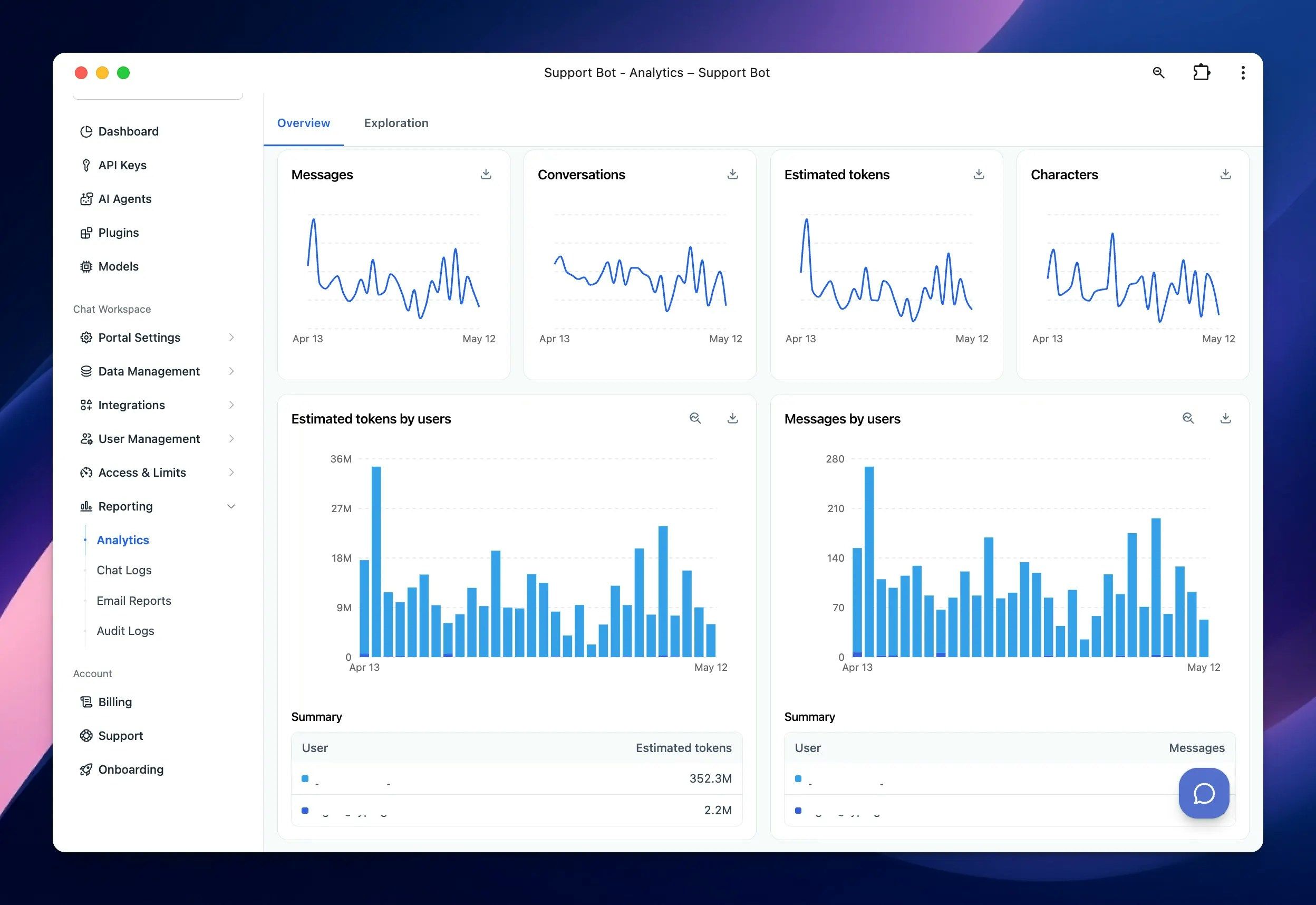Click dark-blue user swatch in messages summary
This screenshot has height=905, width=1316.
798,810
